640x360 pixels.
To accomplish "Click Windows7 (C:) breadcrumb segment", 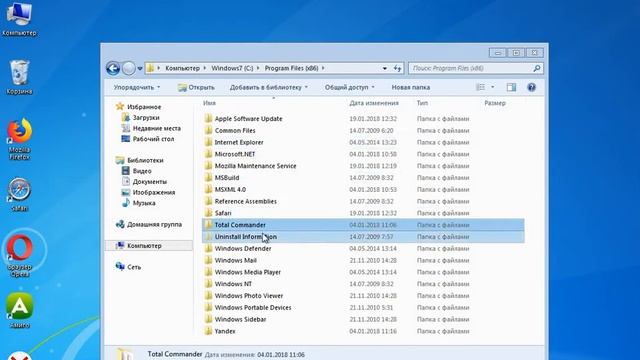I will coord(232,68).
